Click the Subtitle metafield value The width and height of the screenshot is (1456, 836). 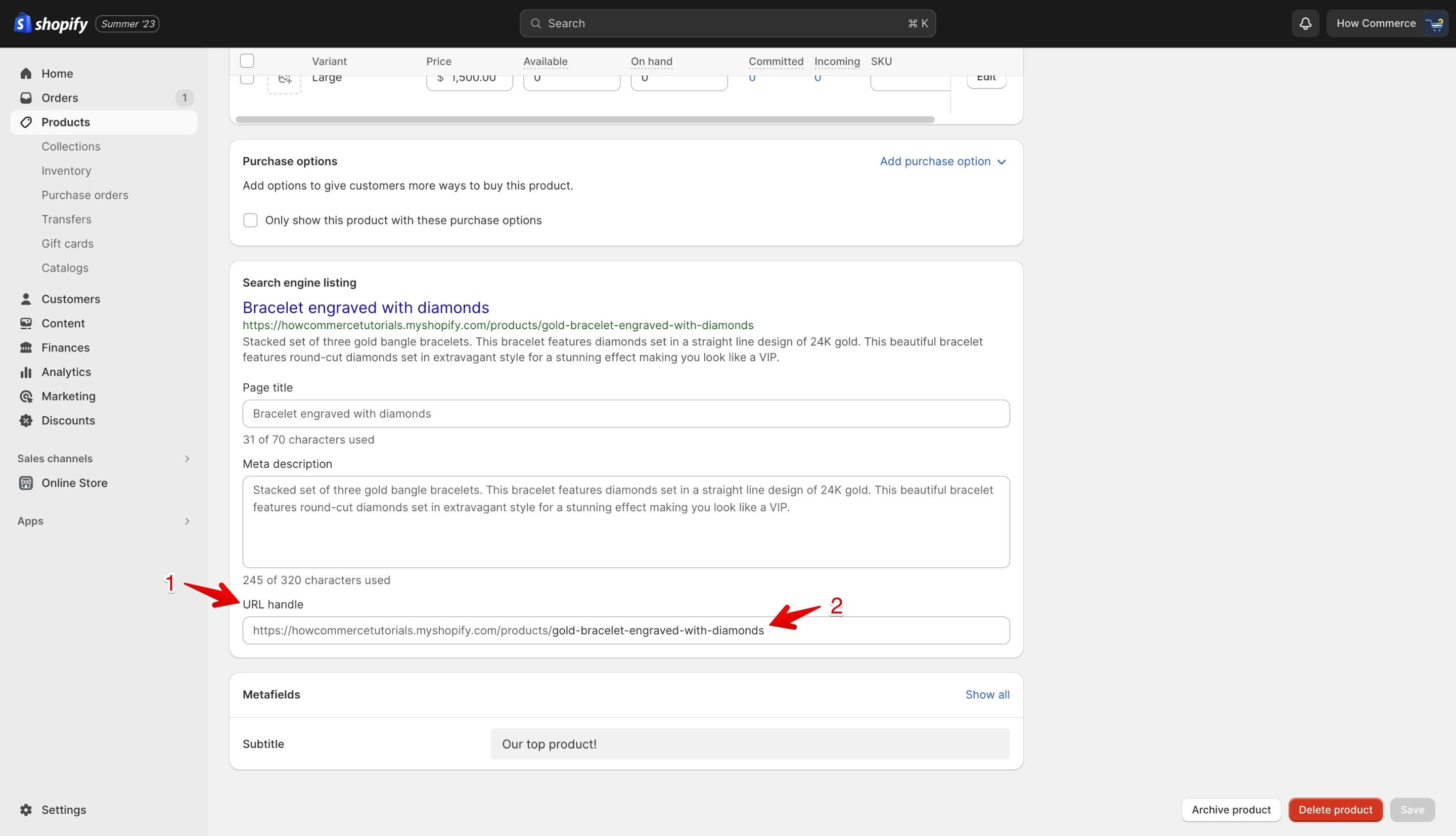(x=750, y=744)
